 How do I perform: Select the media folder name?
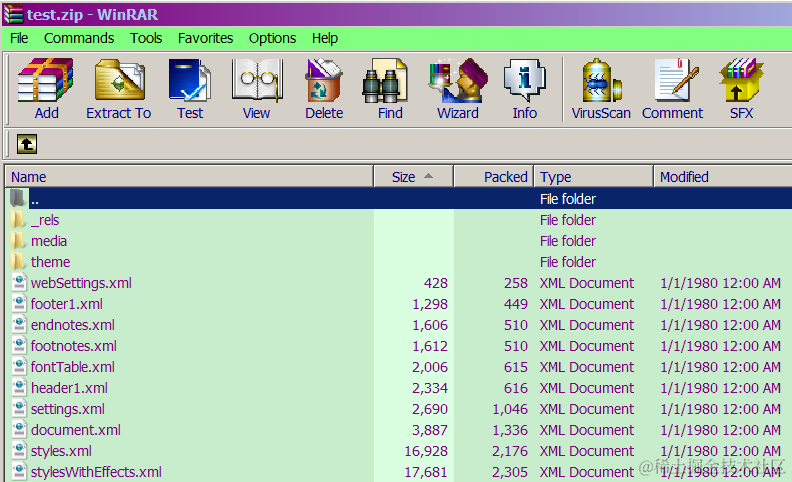tap(49, 241)
